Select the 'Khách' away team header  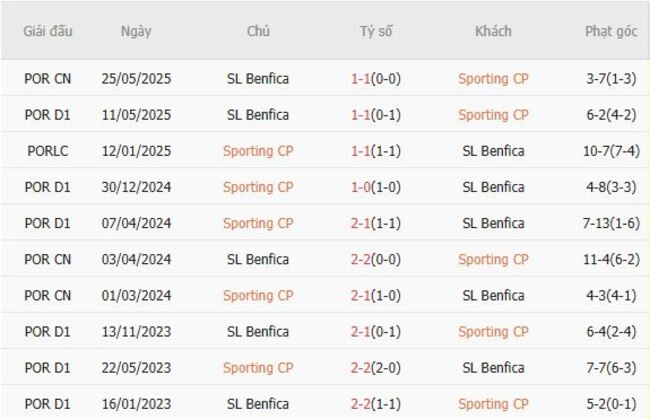[x=493, y=31]
